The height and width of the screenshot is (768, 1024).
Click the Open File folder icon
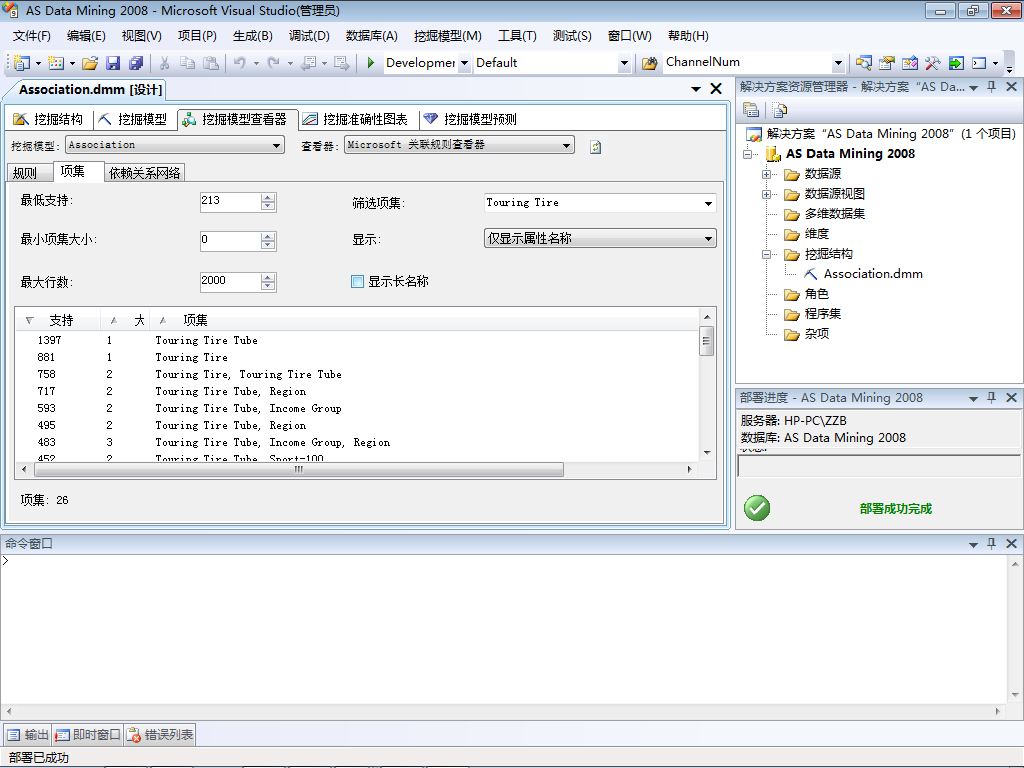coord(90,63)
